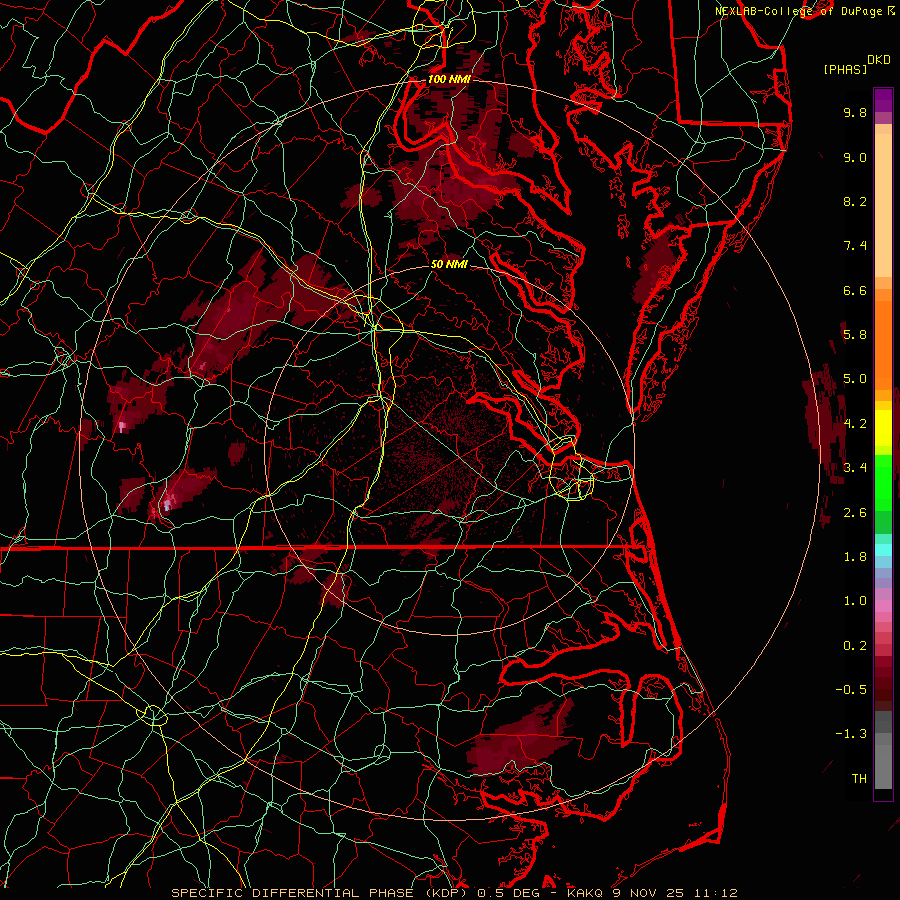Select the 1.0 scale label
The image size is (900, 900).
coord(855,600)
